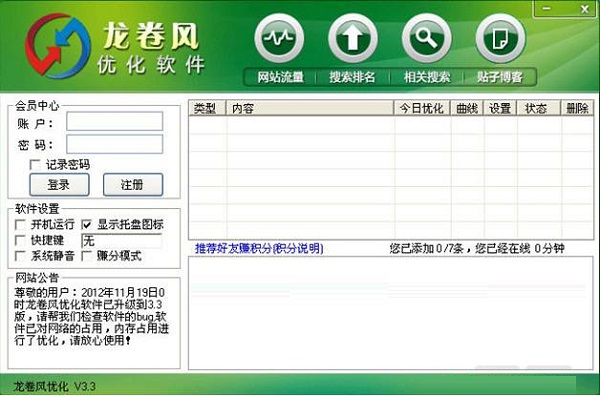Viewport: 600px width, 396px height.
Task: Click the 登录 button
Action: pyautogui.click(x=59, y=185)
